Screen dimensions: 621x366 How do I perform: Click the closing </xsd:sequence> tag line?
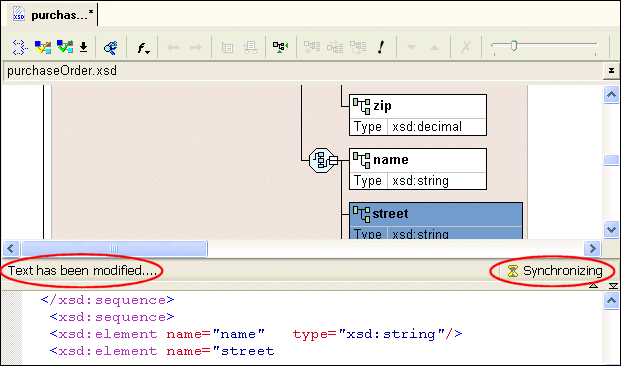click(107, 300)
